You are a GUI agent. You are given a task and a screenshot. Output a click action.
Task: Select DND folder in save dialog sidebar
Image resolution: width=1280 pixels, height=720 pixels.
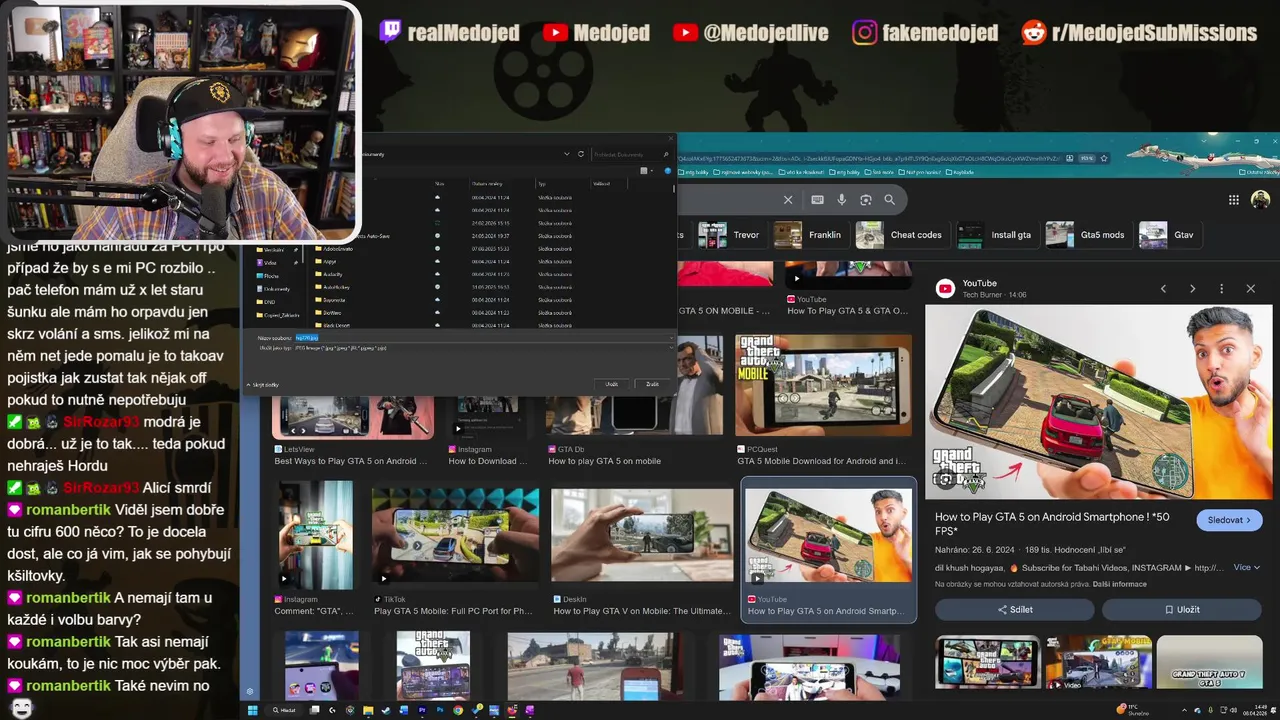268,301
